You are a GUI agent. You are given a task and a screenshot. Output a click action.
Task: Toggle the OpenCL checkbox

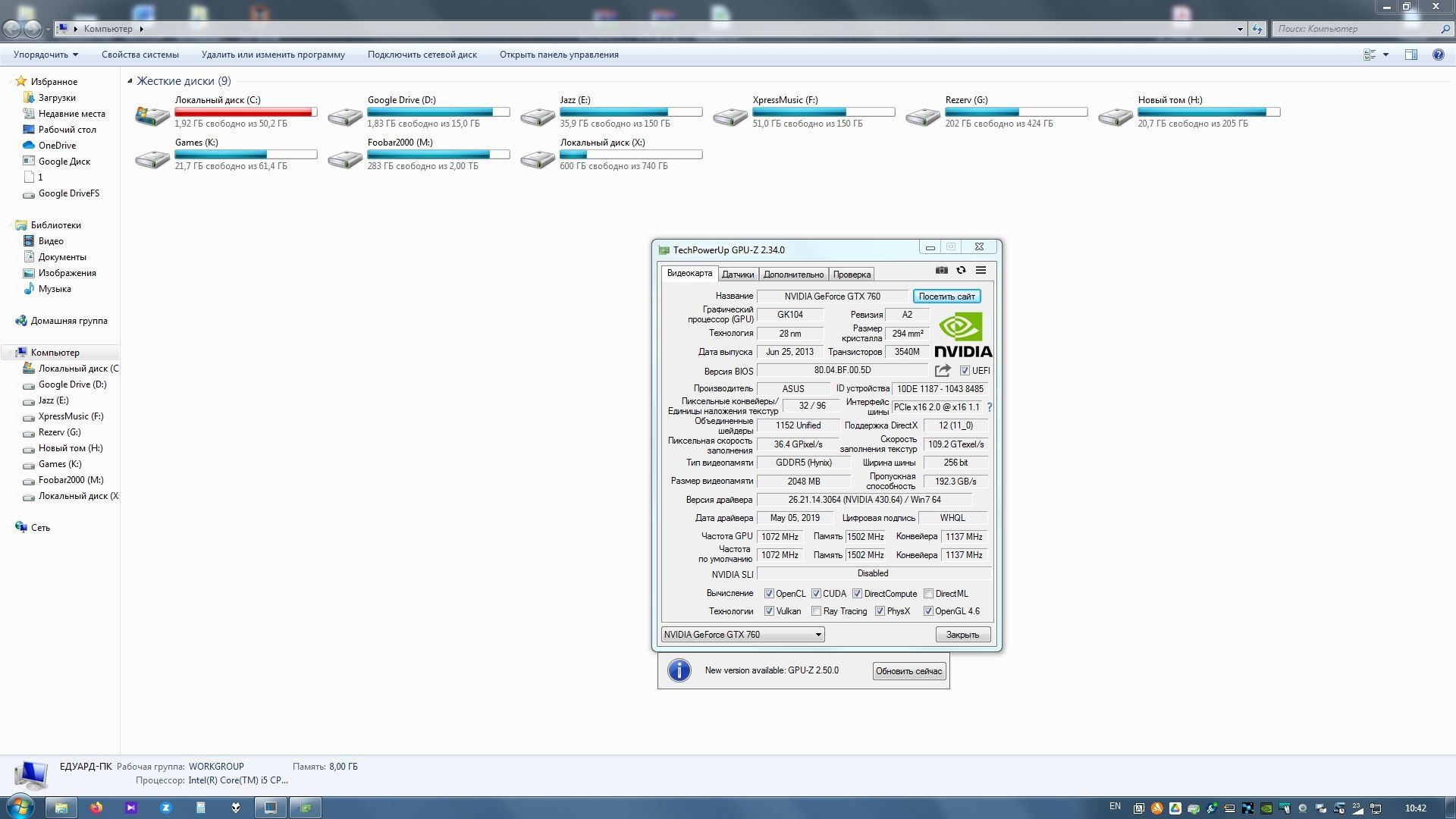tap(769, 594)
